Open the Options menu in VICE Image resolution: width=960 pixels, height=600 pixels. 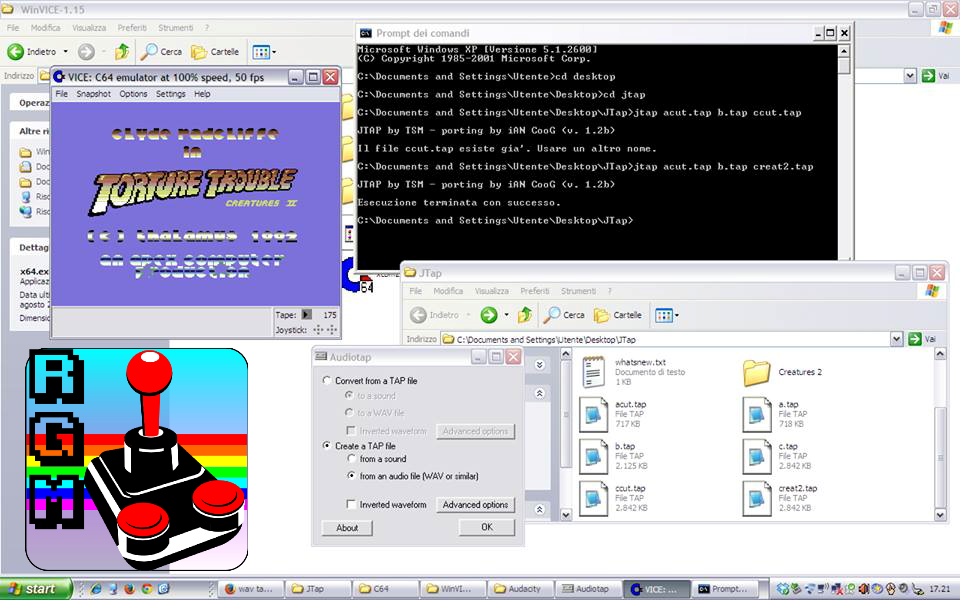point(133,94)
